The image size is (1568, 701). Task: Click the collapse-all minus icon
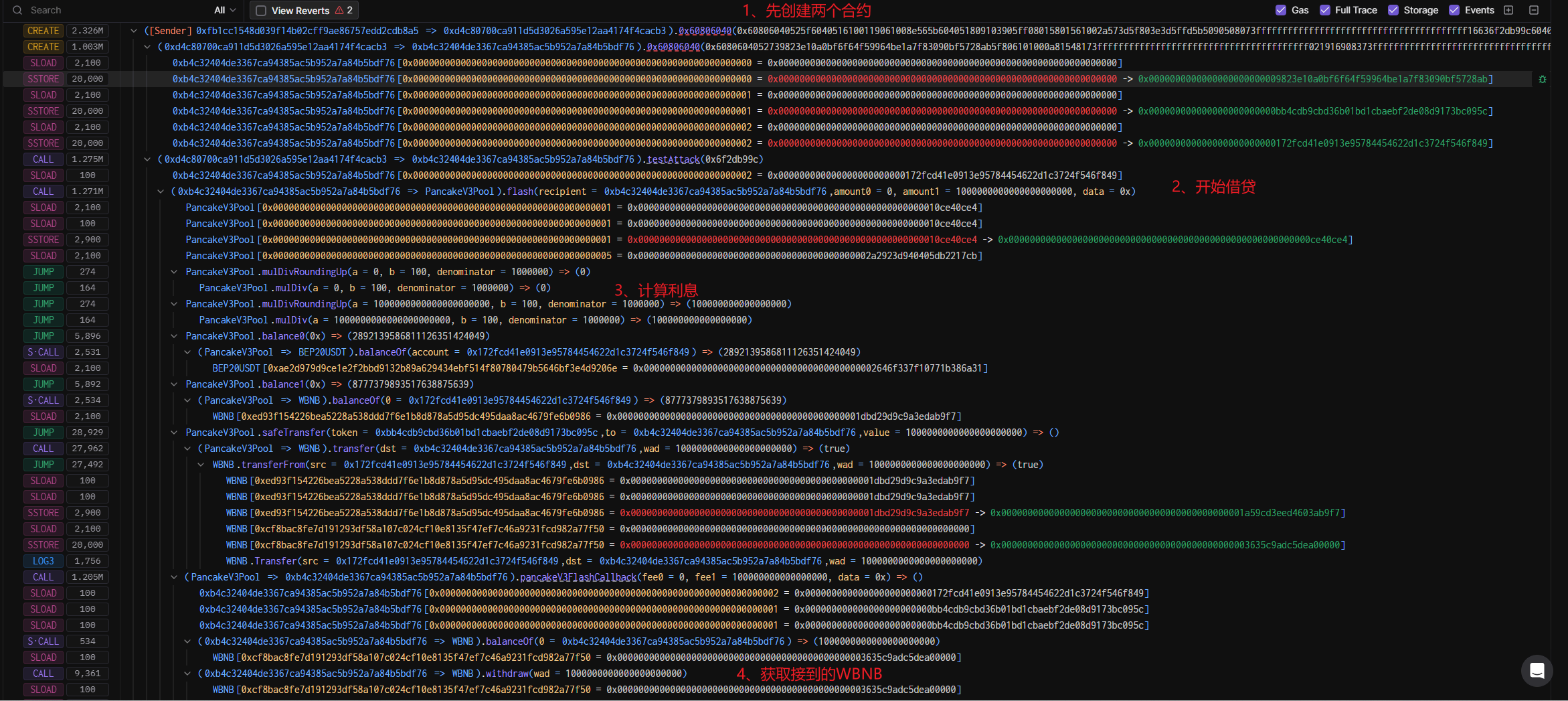click(x=1534, y=10)
